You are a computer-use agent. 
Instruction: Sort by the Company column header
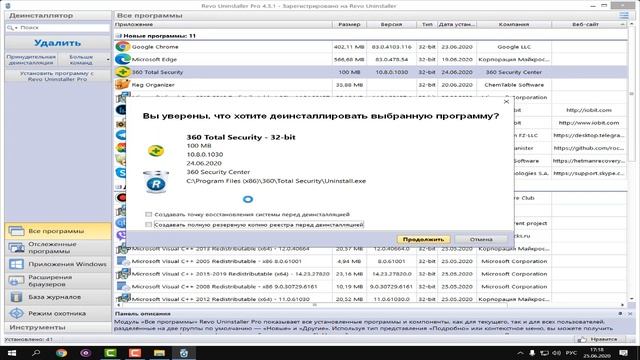[x=514, y=24]
